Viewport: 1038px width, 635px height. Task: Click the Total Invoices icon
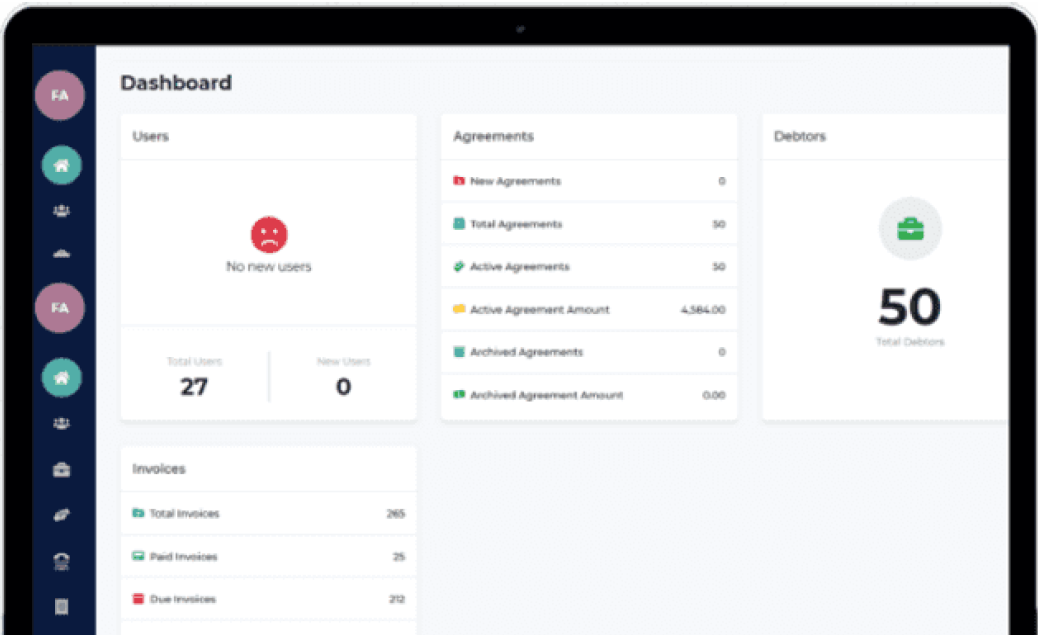point(139,513)
